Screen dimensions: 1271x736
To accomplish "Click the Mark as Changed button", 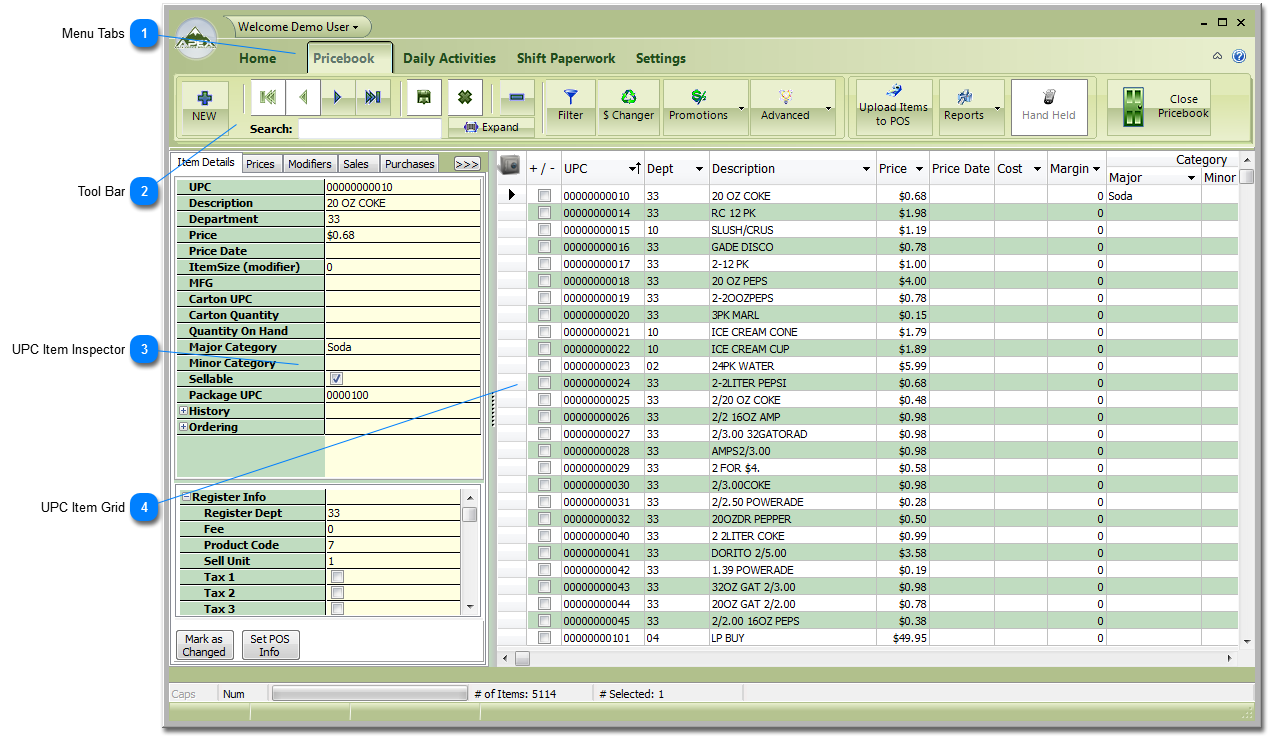I will pyautogui.click(x=204, y=645).
